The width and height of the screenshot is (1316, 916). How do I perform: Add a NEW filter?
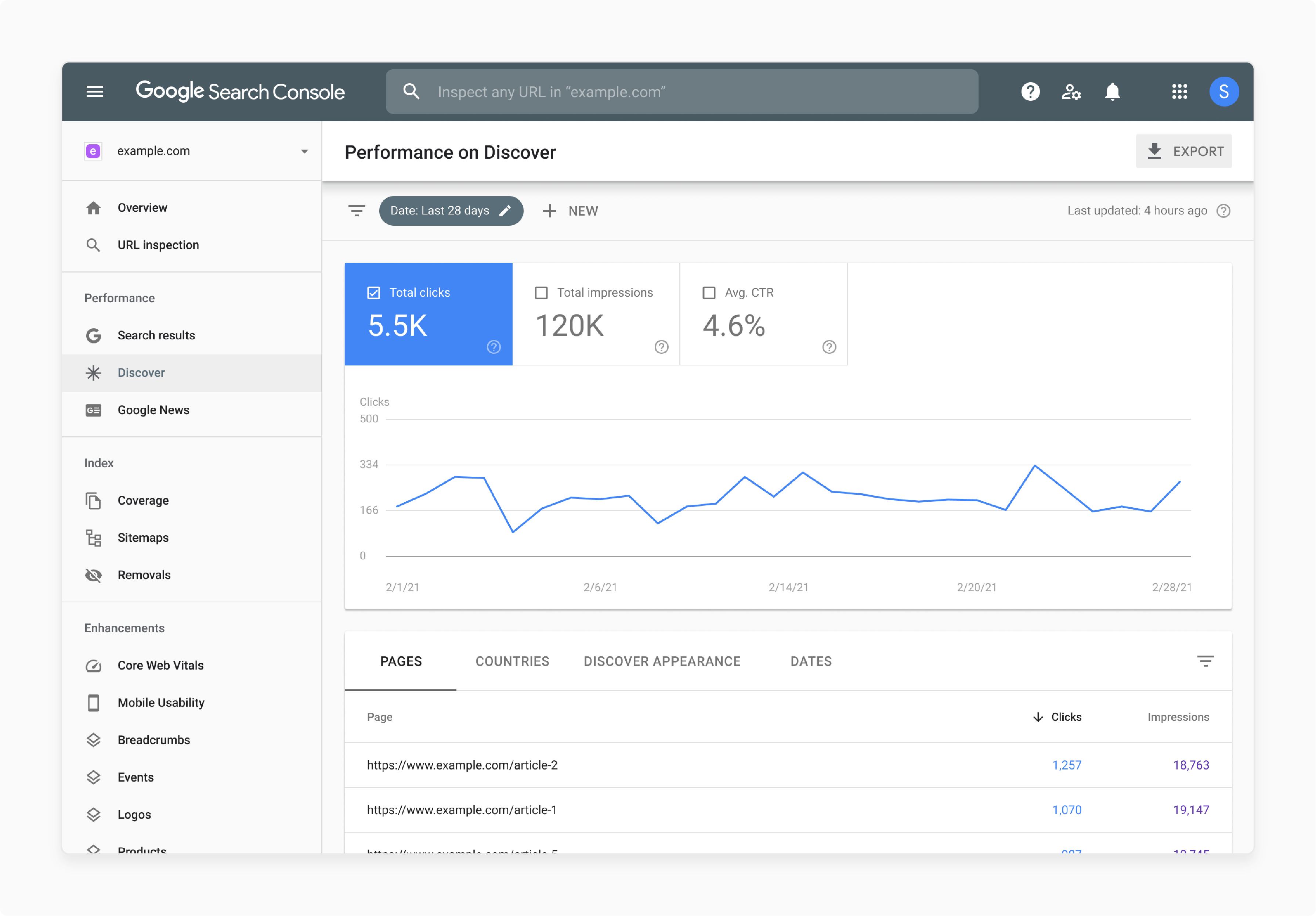pyautogui.click(x=570, y=211)
